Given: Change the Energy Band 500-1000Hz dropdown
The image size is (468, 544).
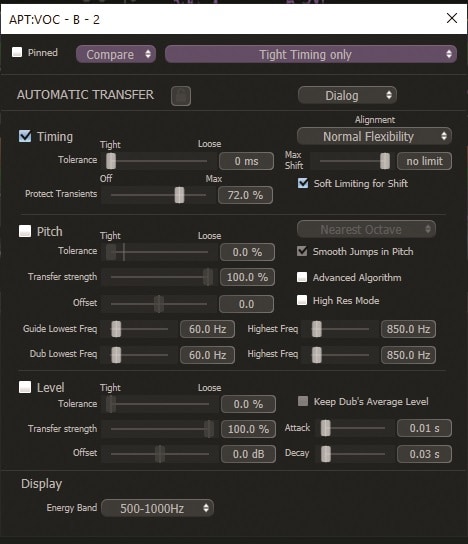Looking at the screenshot, I should (x=158, y=508).
